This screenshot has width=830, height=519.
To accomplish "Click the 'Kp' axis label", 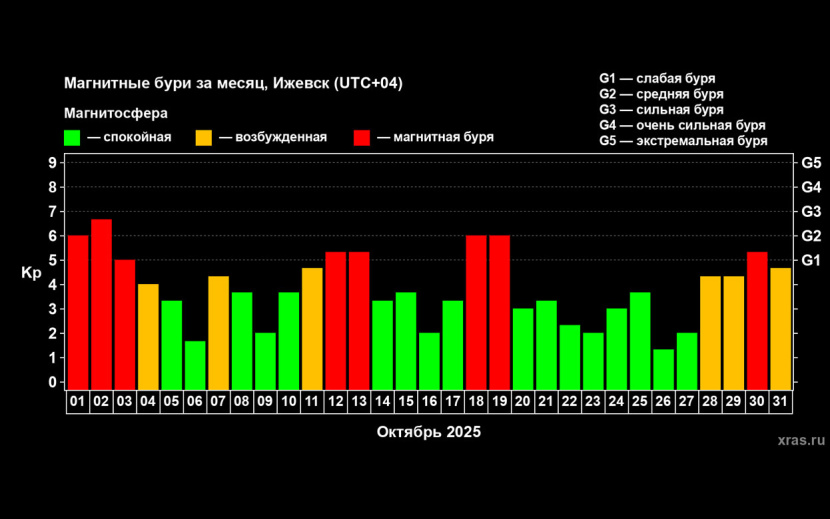I will coord(31,272).
